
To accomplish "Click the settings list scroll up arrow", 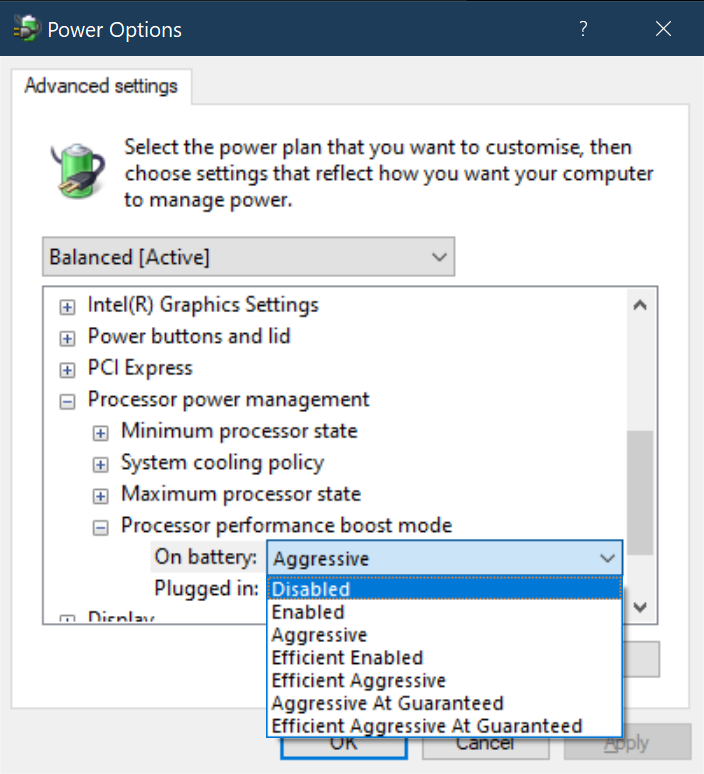I will point(640,305).
